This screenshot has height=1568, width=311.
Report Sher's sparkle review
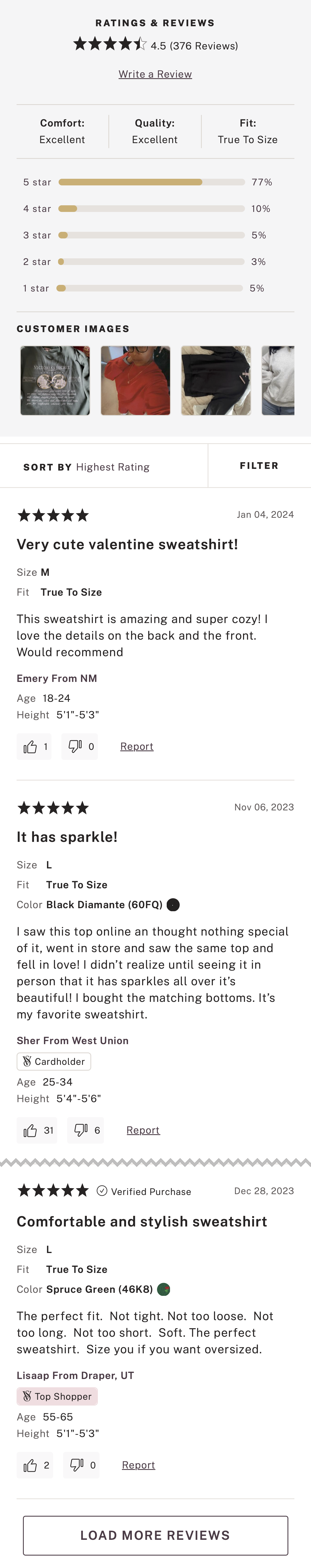click(x=143, y=1130)
